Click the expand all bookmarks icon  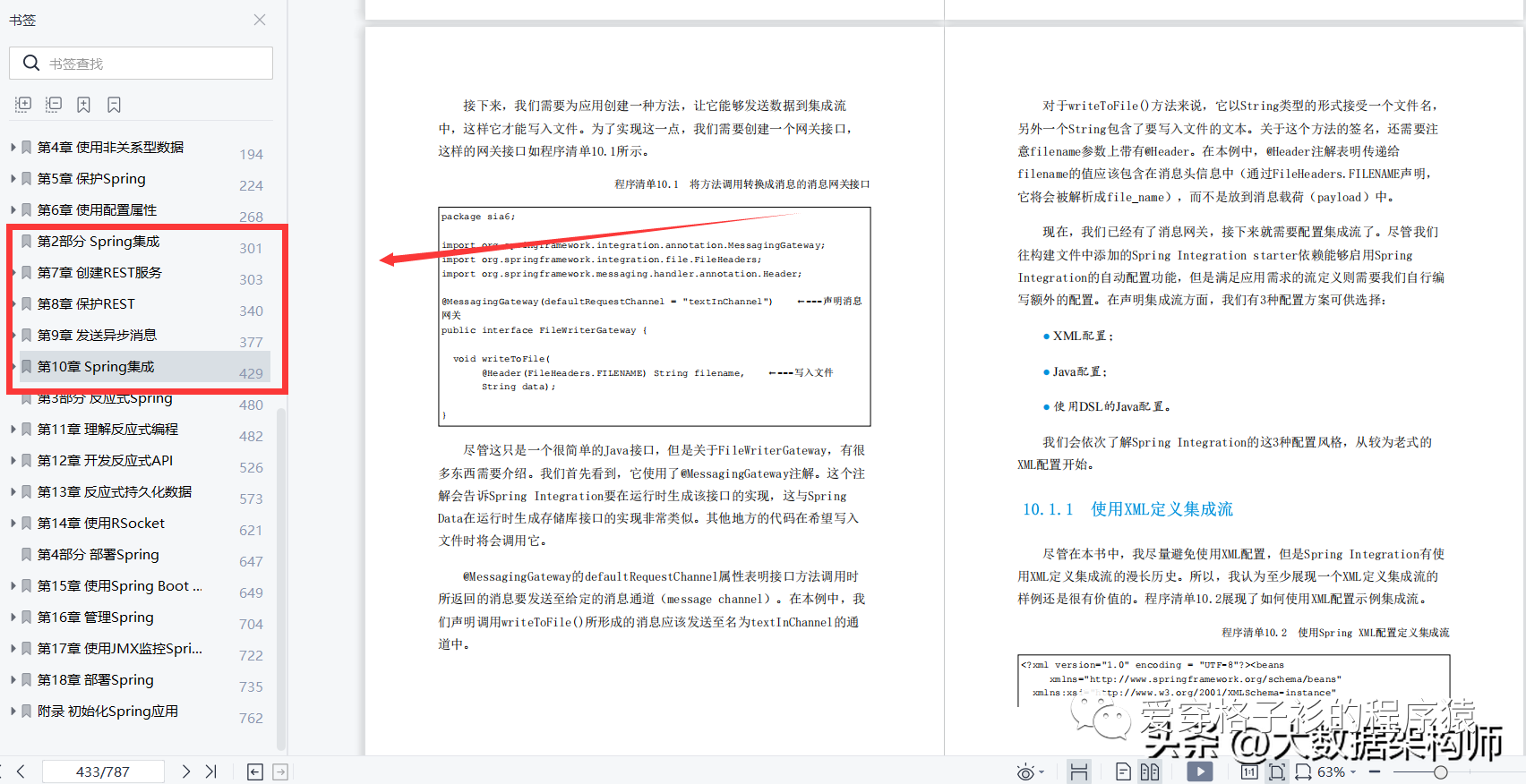coord(23,105)
